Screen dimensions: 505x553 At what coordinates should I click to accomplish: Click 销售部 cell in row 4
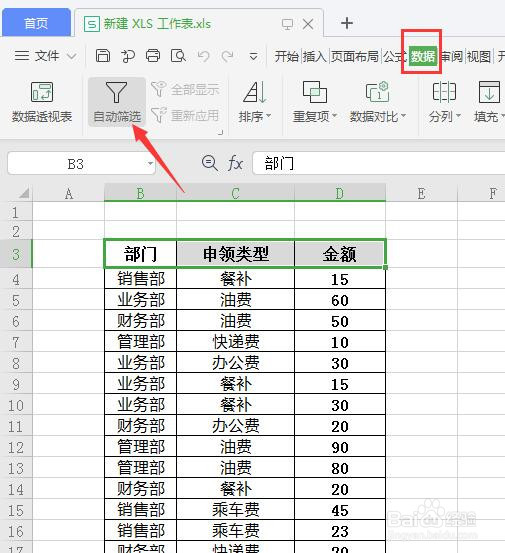140,279
